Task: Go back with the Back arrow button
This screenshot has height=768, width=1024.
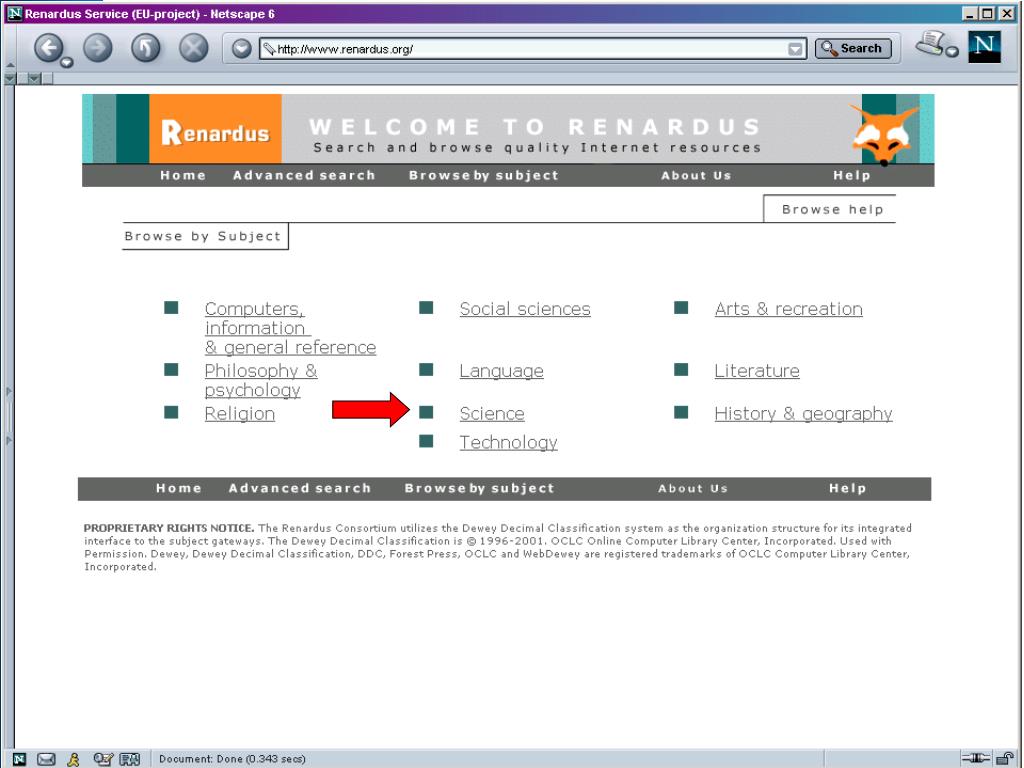Action: click(x=49, y=48)
